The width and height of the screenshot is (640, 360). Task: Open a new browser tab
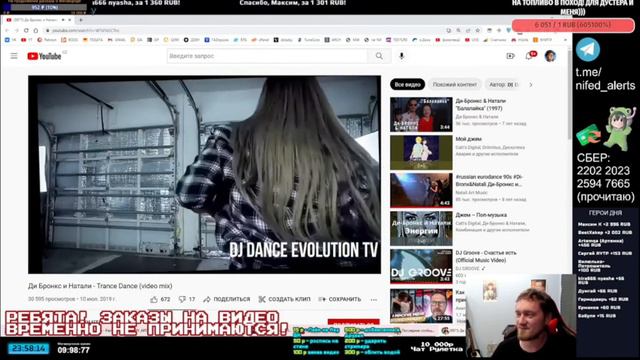[x=81, y=20]
